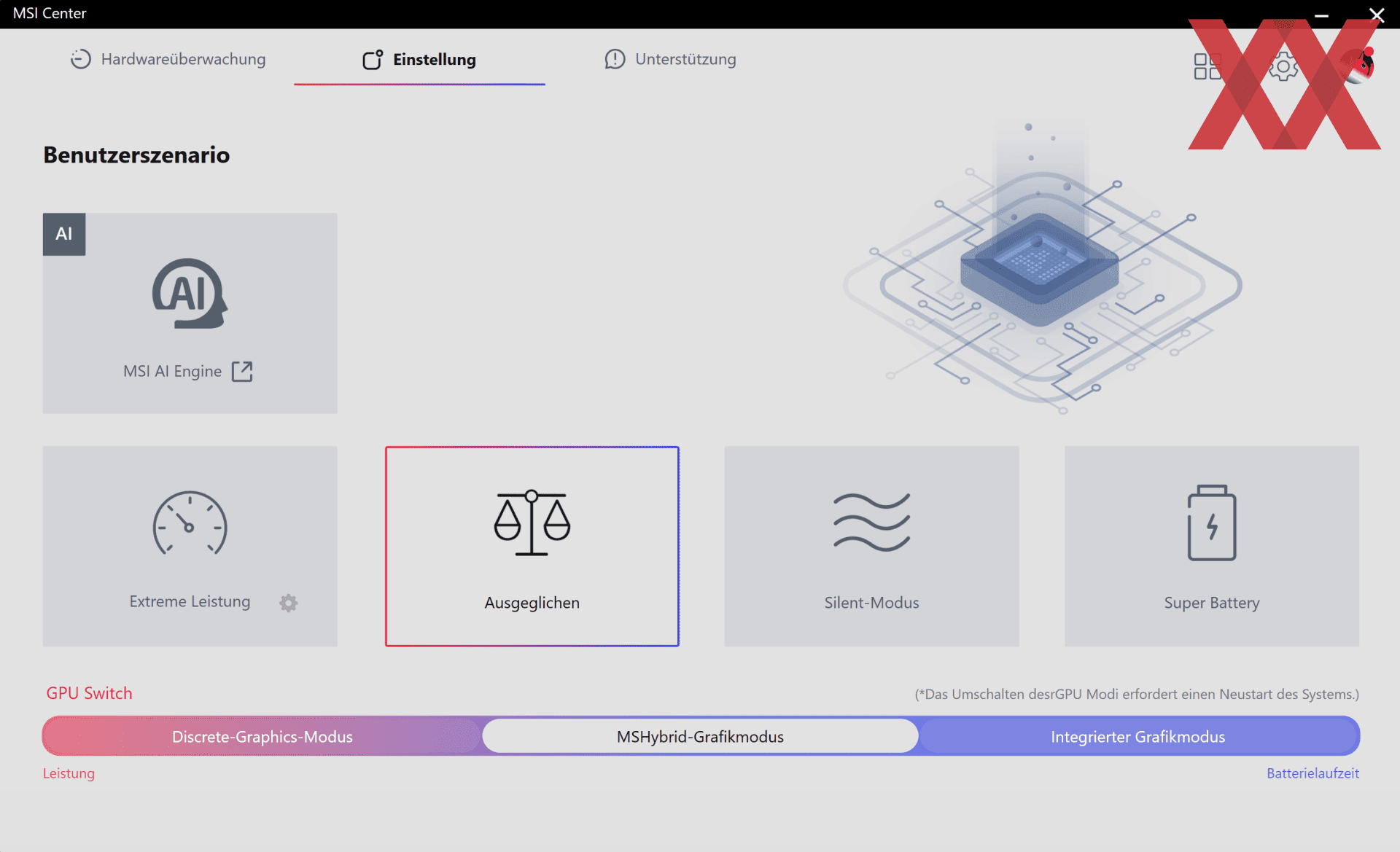Select the Silent-Modus scenario
The image size is (1400, 852).
[x=871, y=546]
